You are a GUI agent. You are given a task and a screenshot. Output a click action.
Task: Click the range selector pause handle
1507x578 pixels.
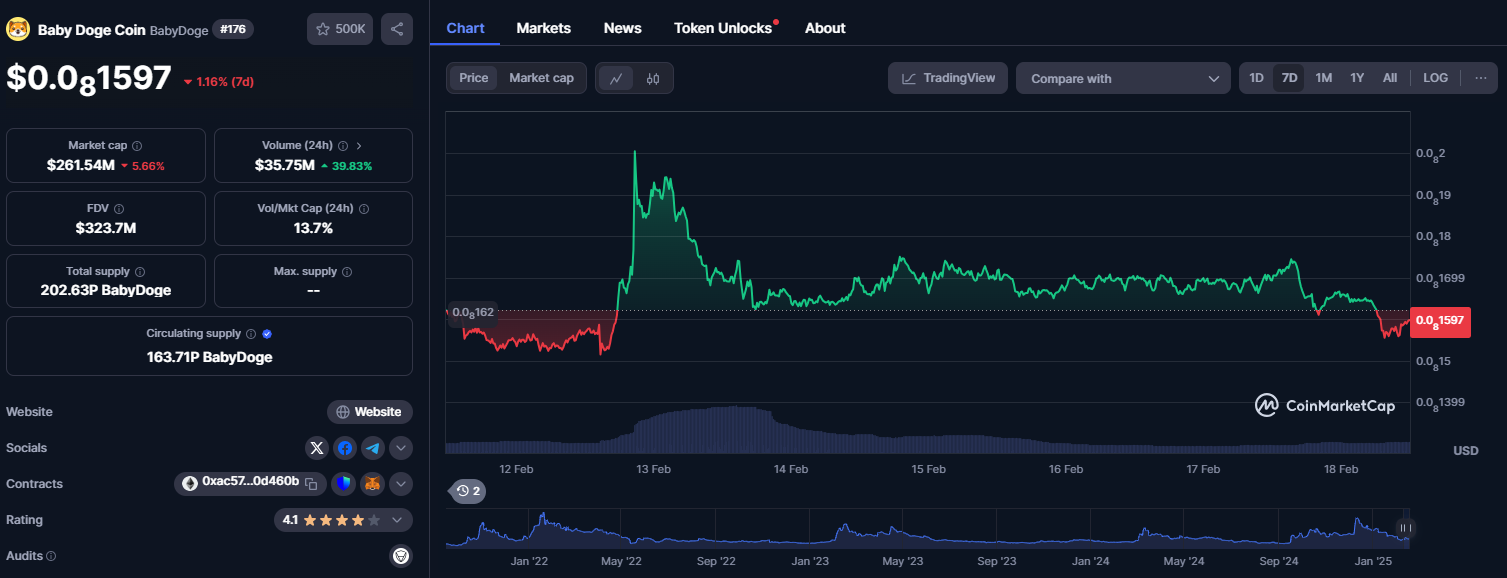(1405, 528)
